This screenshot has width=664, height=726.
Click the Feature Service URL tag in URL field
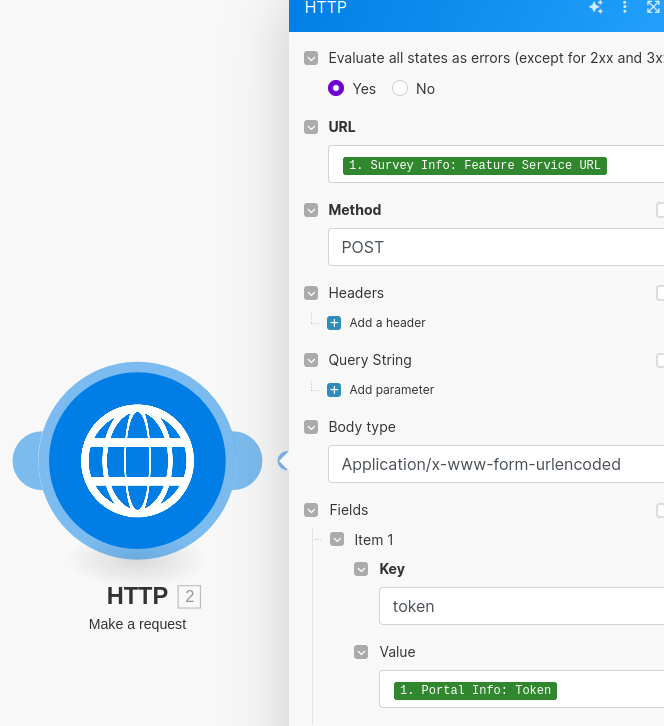(475, 165)
